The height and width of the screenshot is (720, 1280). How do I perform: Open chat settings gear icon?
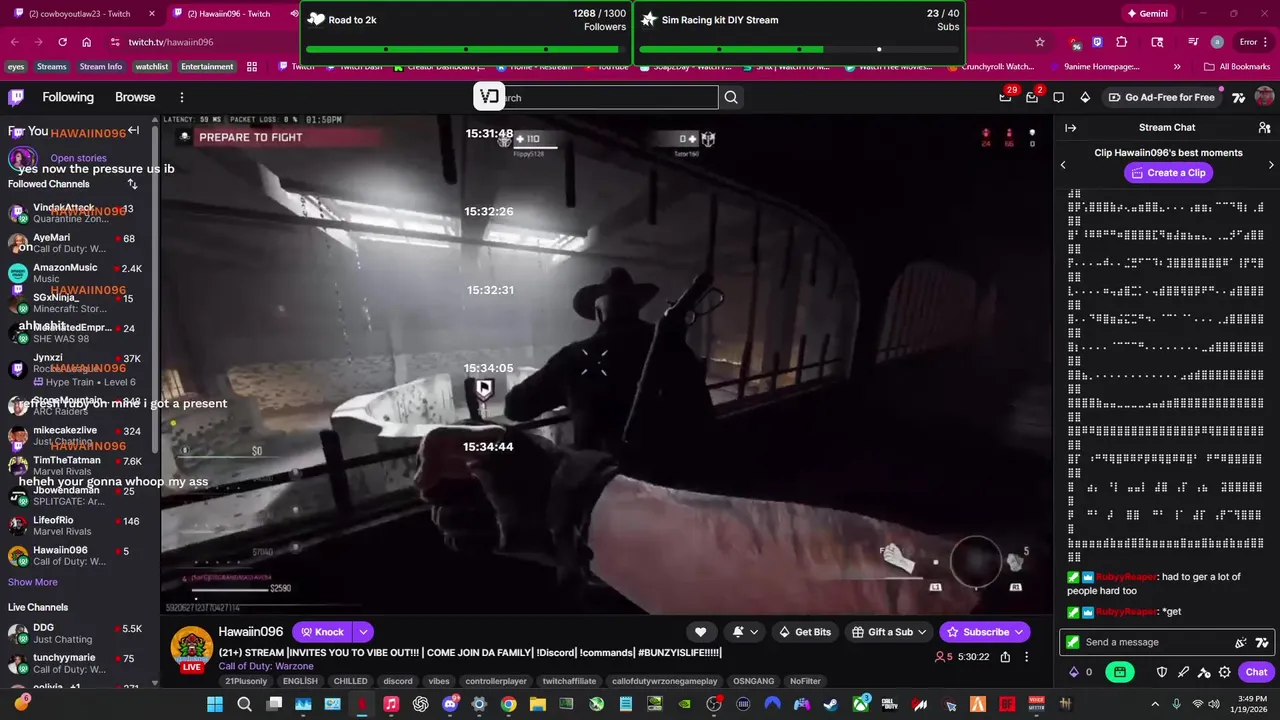[1225, 672]
